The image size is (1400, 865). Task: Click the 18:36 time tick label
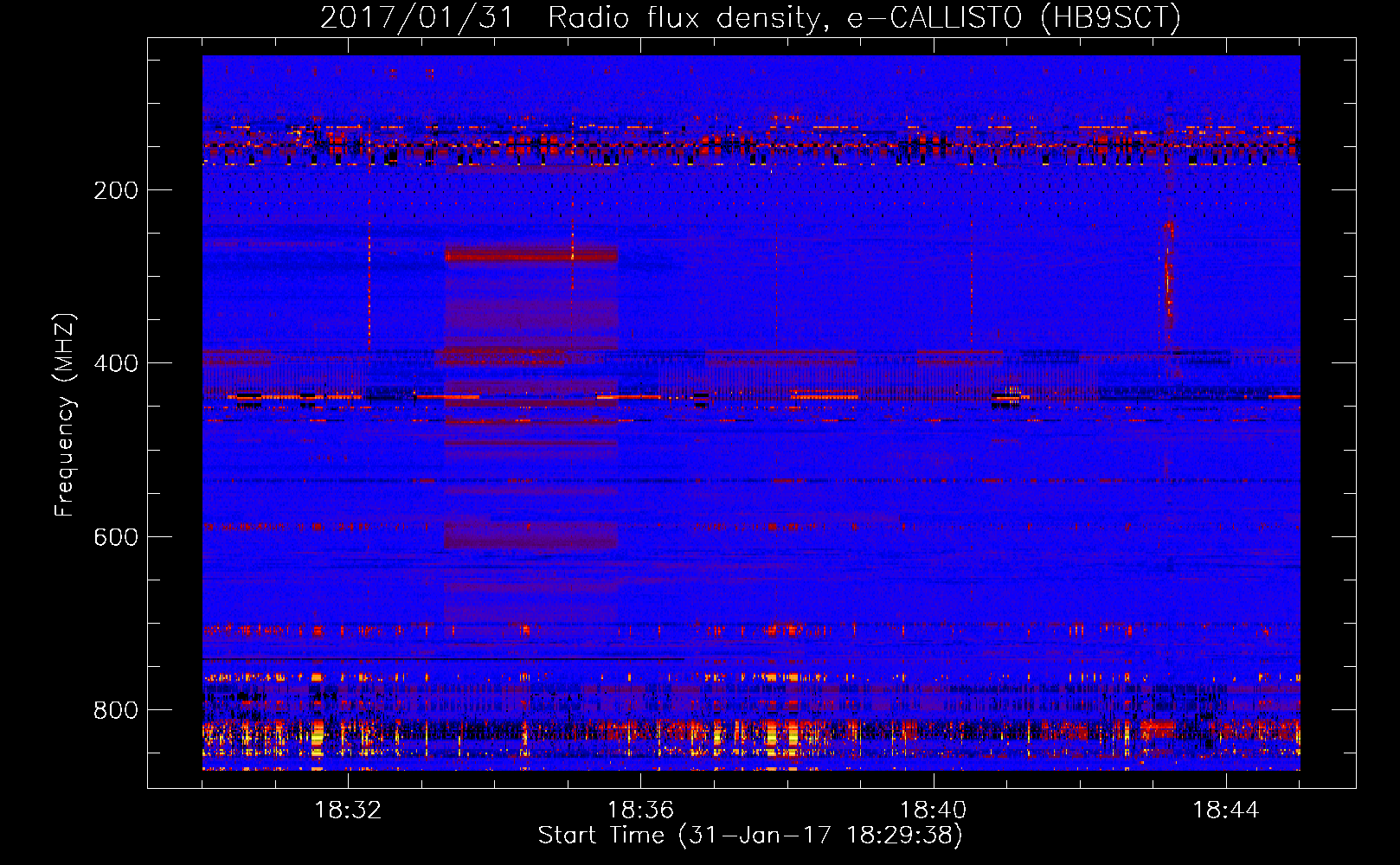[x=640, y=811]
